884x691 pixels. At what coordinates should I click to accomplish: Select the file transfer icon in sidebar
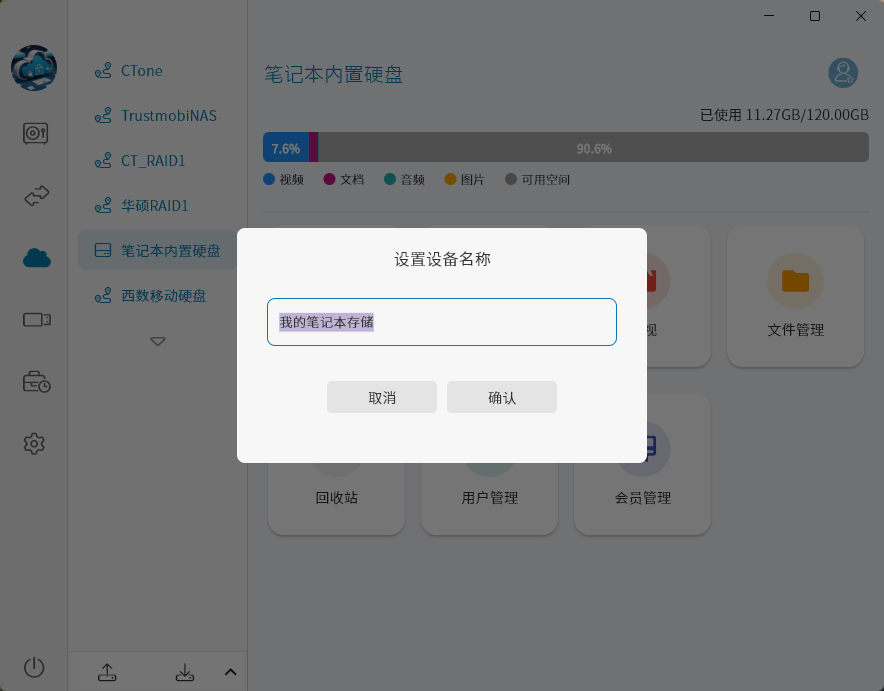tap(35, 196)
